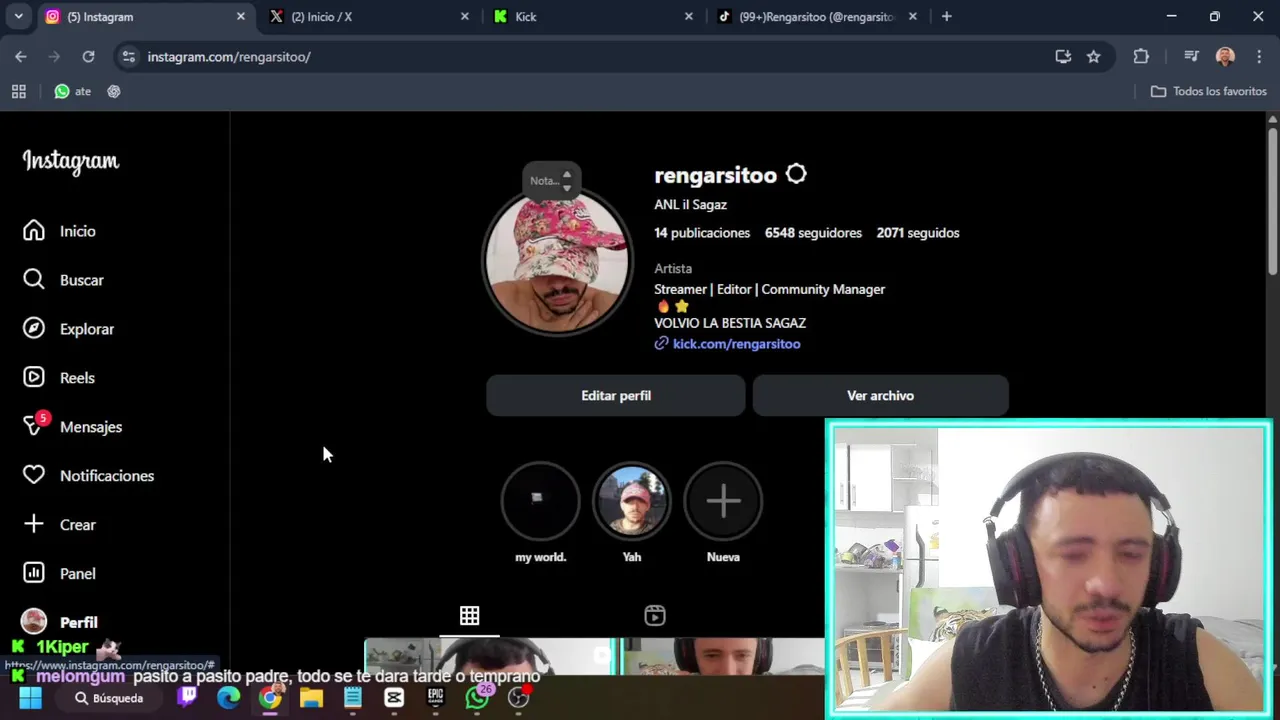The width and height of the screenshot is (1280, 720).
Task: Open the Extensions puzzle icon
Action: (x=1141, y=57)
